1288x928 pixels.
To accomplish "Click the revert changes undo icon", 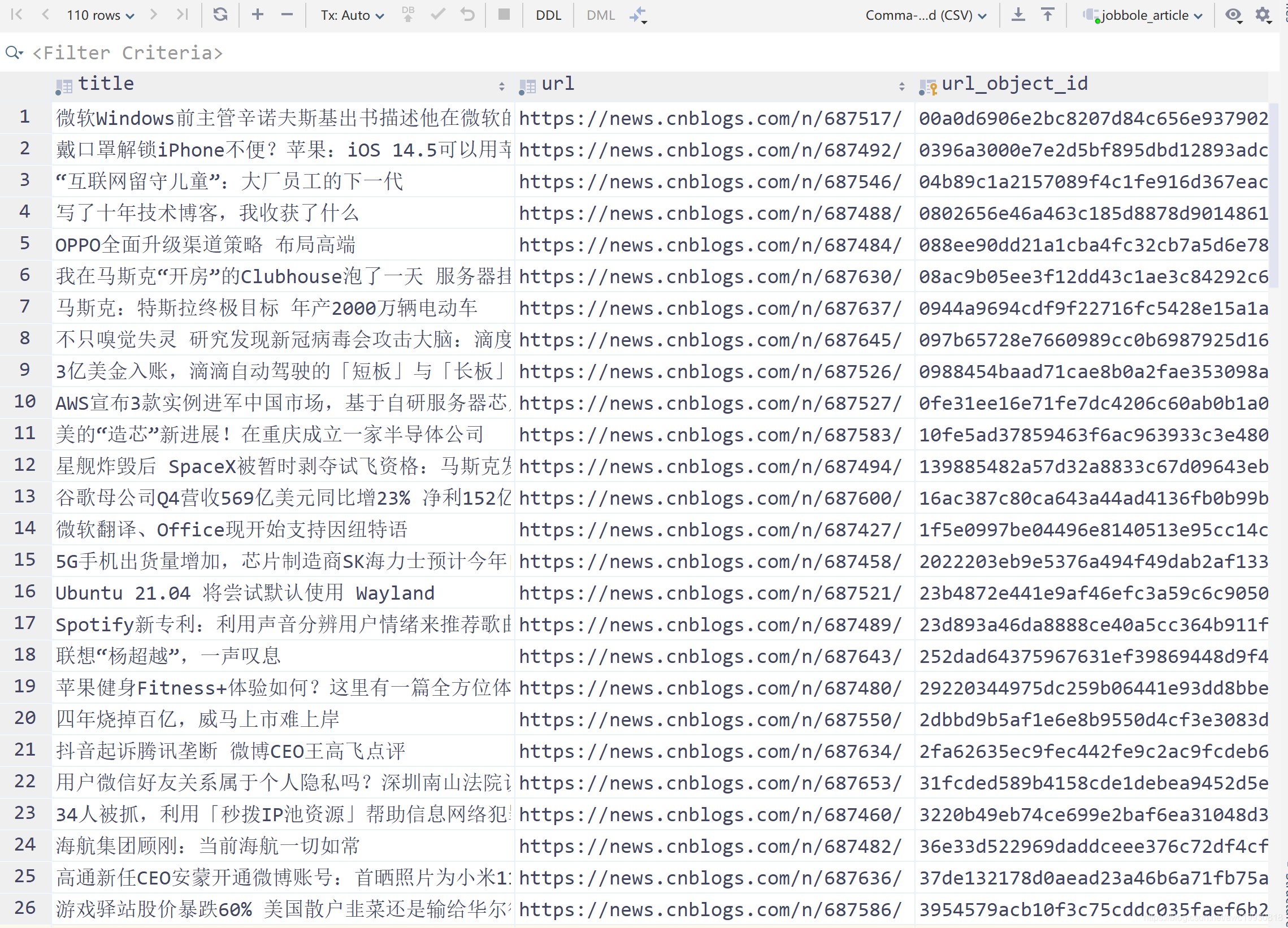I will coord(467,15).
